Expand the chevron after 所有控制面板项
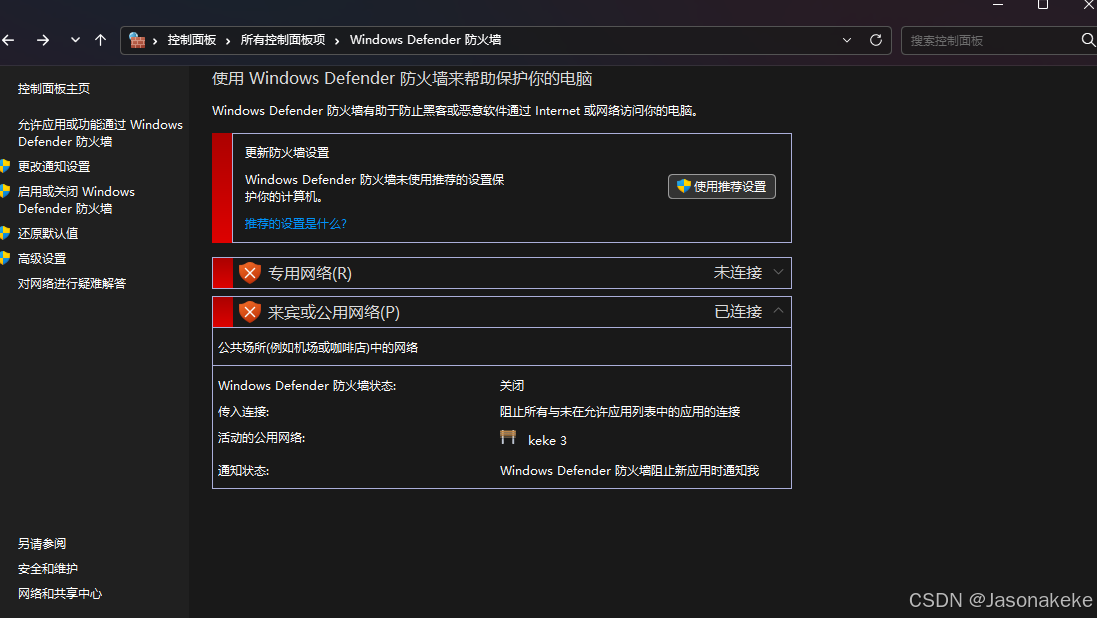This screenshot has height=618, width=1097. click(337, 41)
